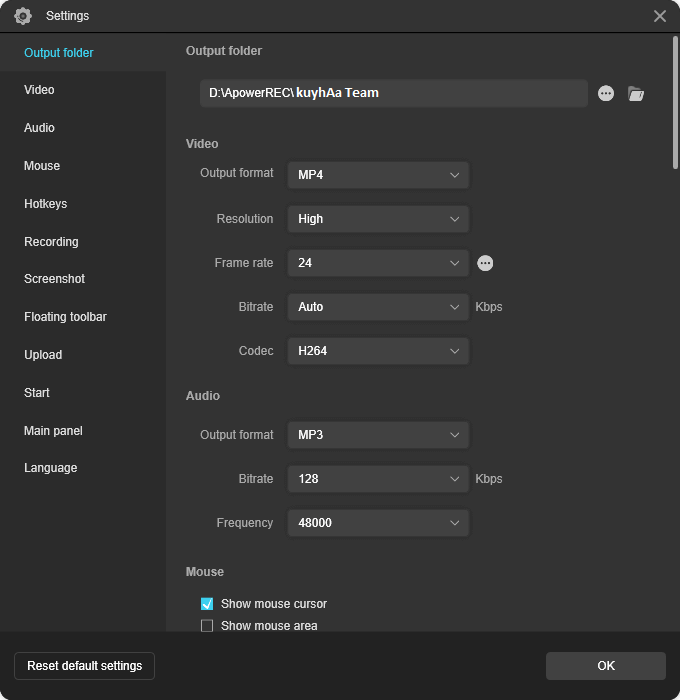Open the Screenshot settings section
This screenshot has width=680, height=700.
coord(55,279)
